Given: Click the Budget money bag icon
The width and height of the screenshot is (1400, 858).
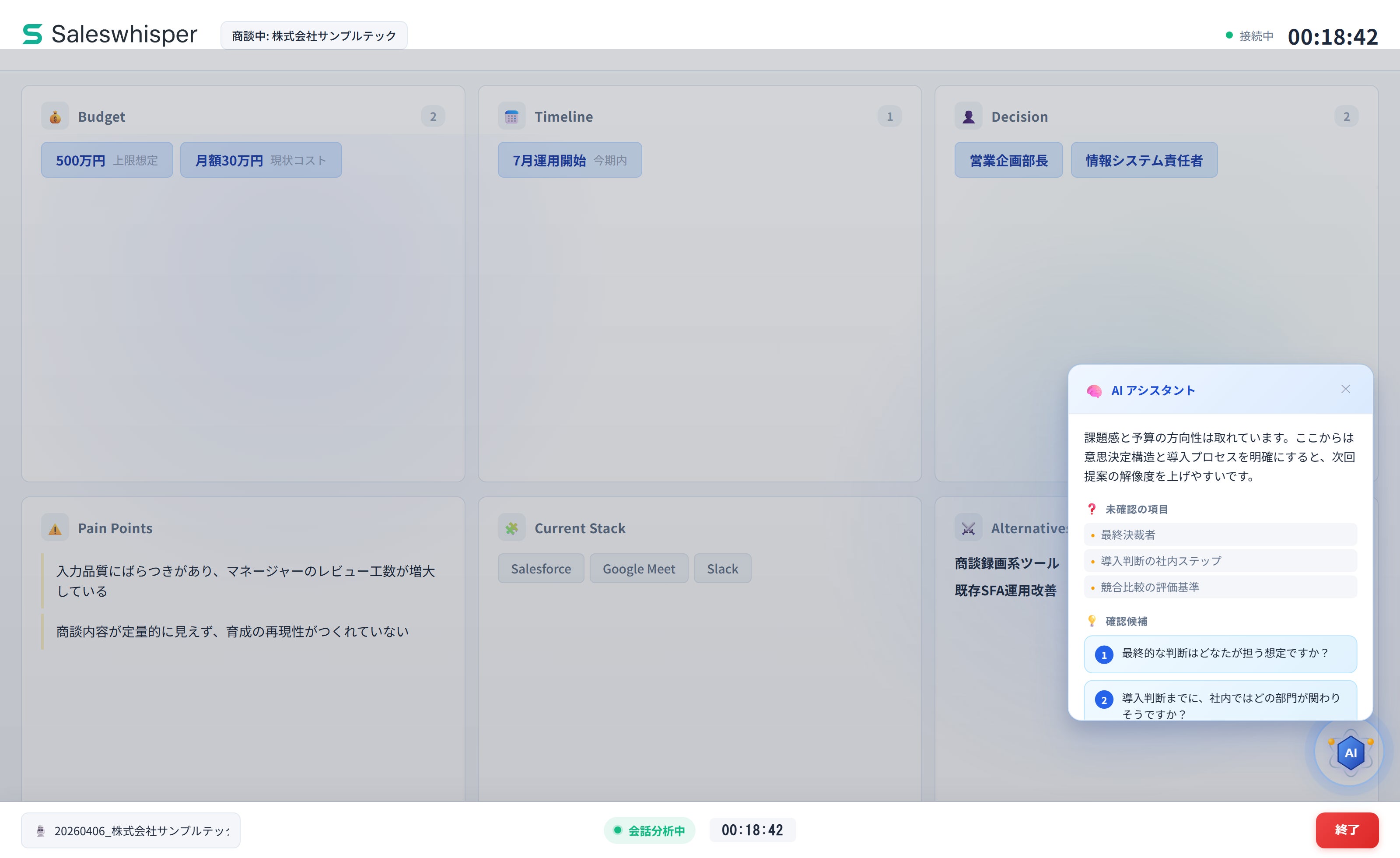Looking at the screenshot, I should [x=55, y=116].
